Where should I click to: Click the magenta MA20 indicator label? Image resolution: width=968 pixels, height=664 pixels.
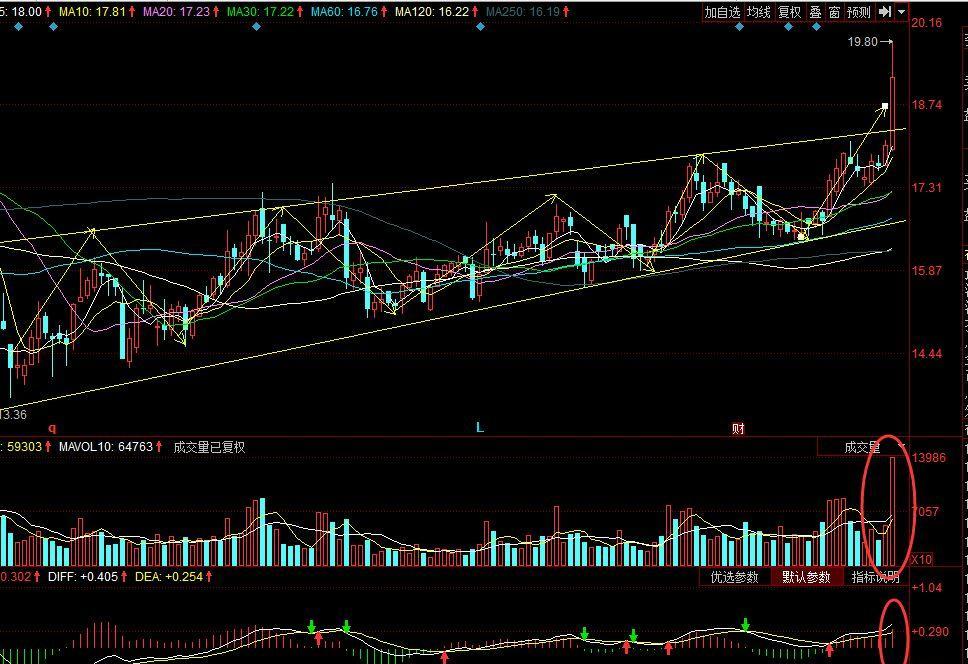(176, 11)
